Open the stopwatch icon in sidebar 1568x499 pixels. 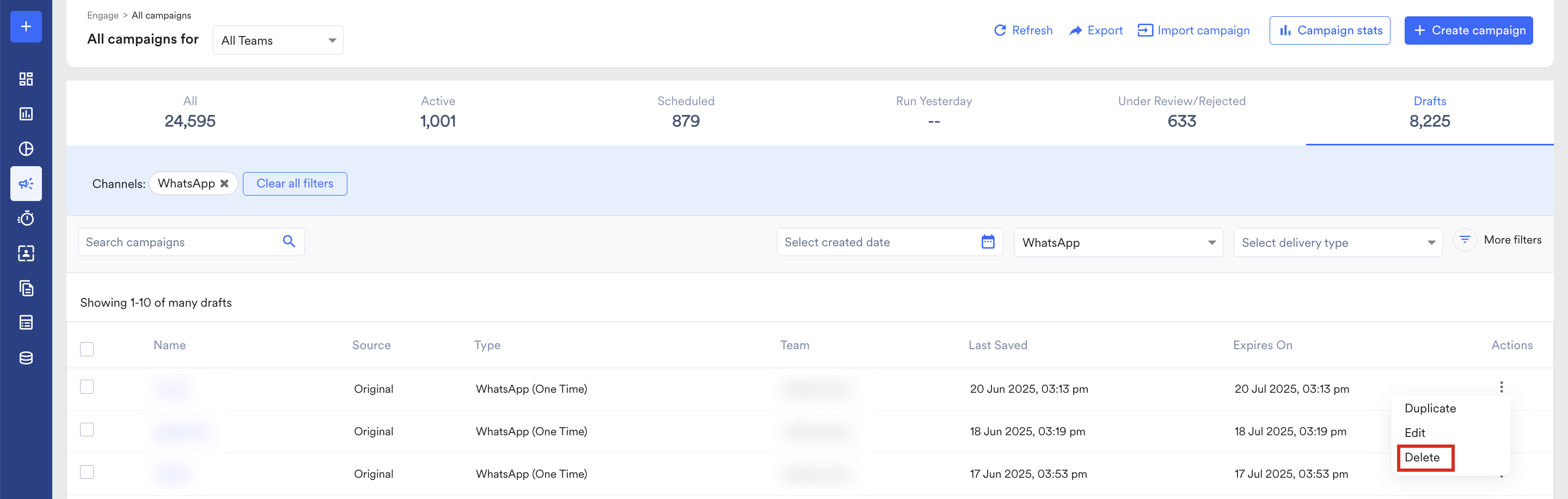click(26, 218)
